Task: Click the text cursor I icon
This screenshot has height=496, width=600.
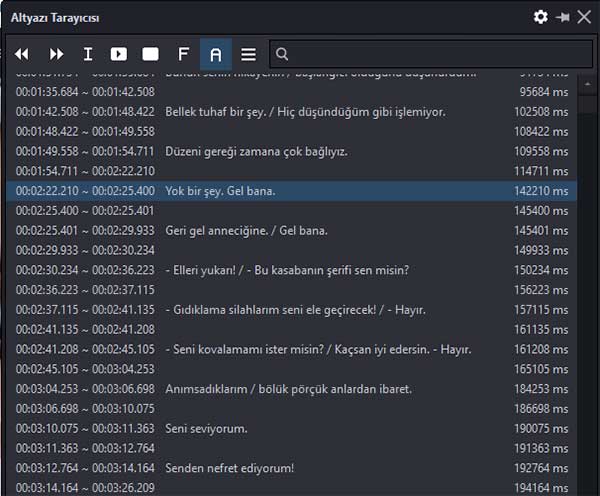Action: [88, 54]
